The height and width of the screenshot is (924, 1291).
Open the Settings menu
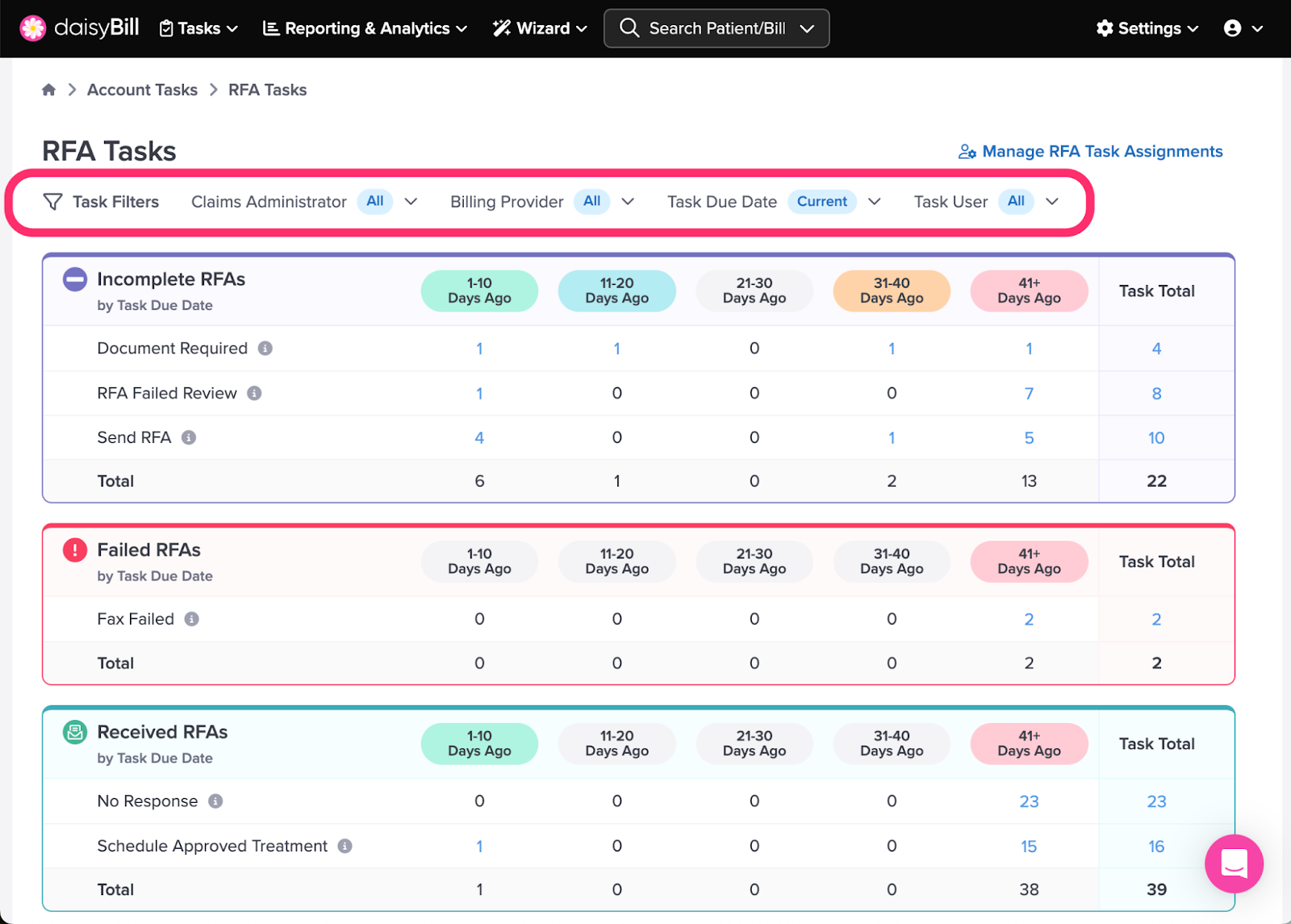(1147, 28)
